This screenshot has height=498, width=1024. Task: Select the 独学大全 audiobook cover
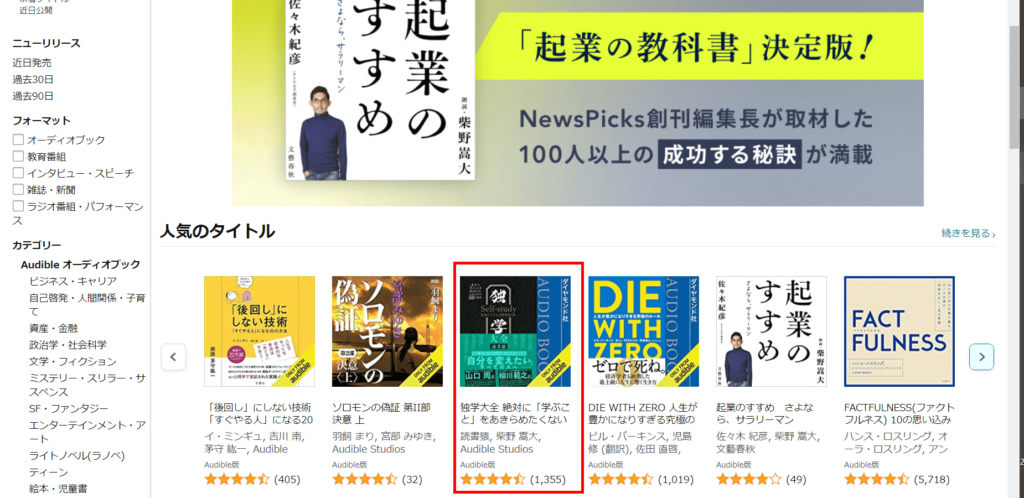click(515, 332)
